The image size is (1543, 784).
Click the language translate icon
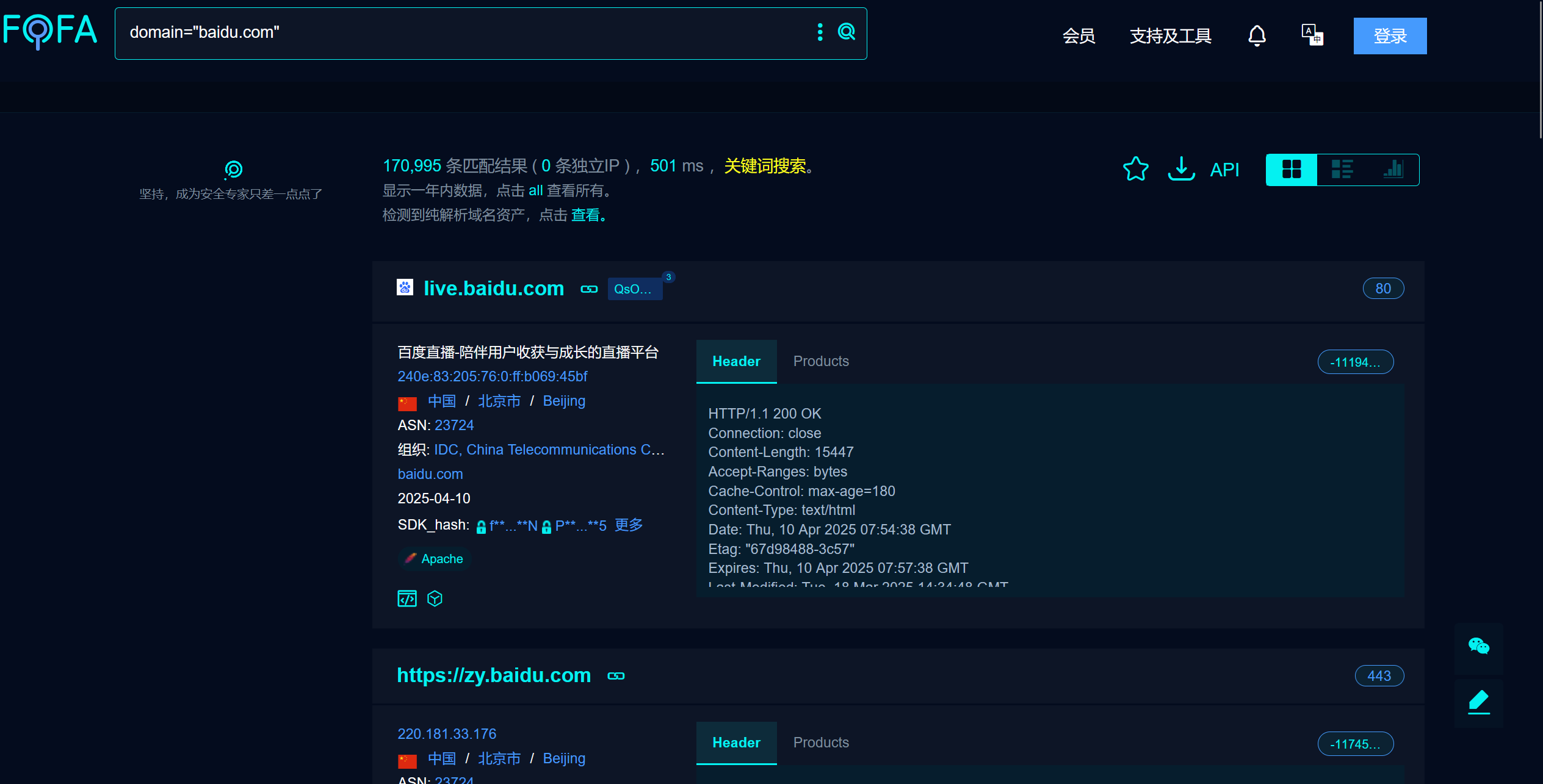1312,35
